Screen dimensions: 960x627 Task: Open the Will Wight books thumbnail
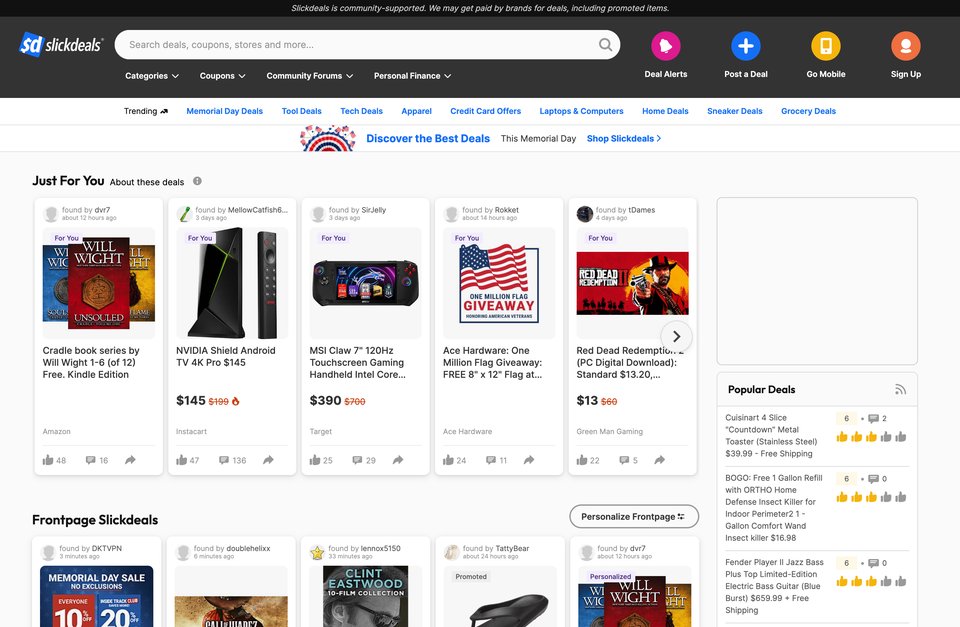point(99,283)
